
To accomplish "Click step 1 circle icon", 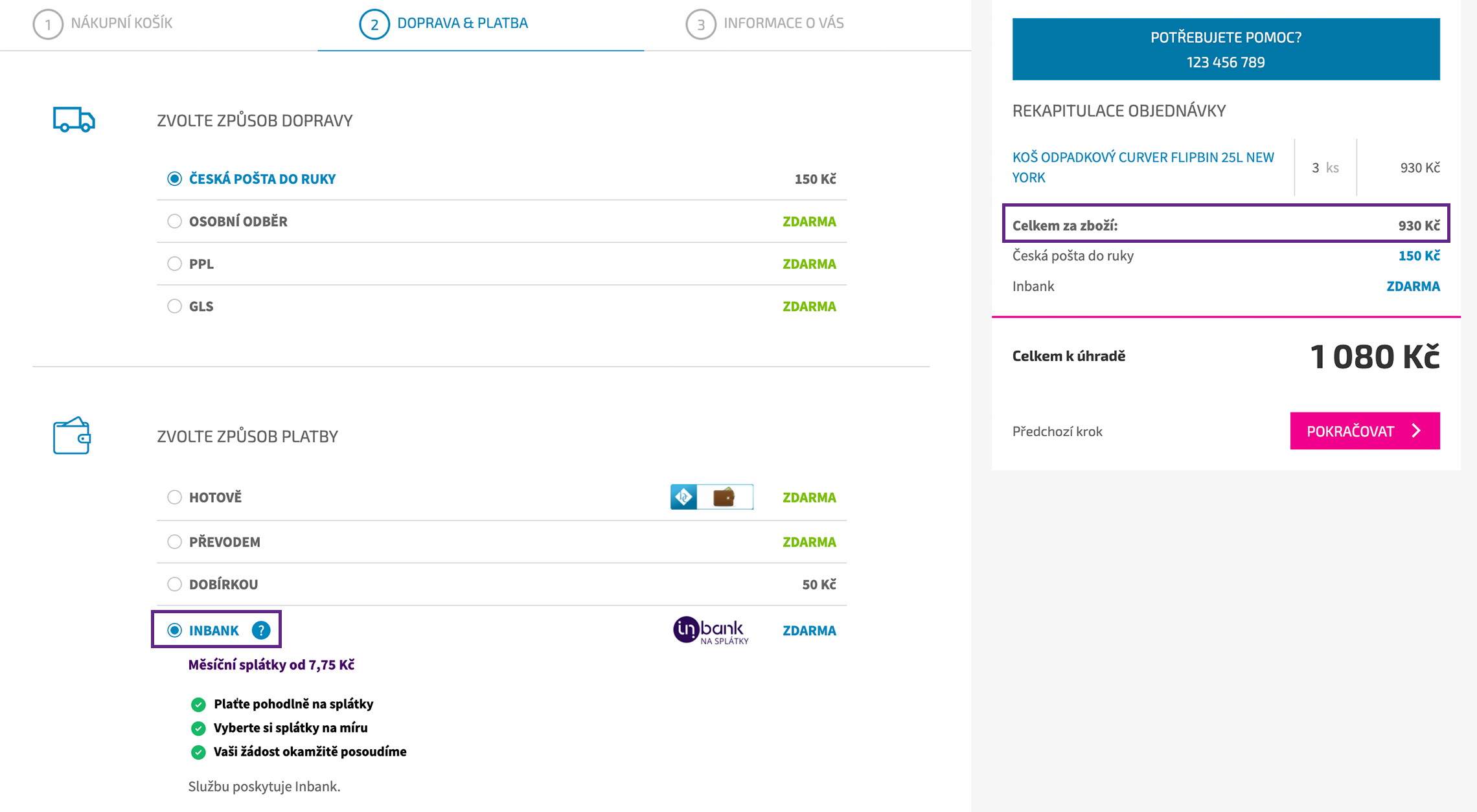I will 48,25.
